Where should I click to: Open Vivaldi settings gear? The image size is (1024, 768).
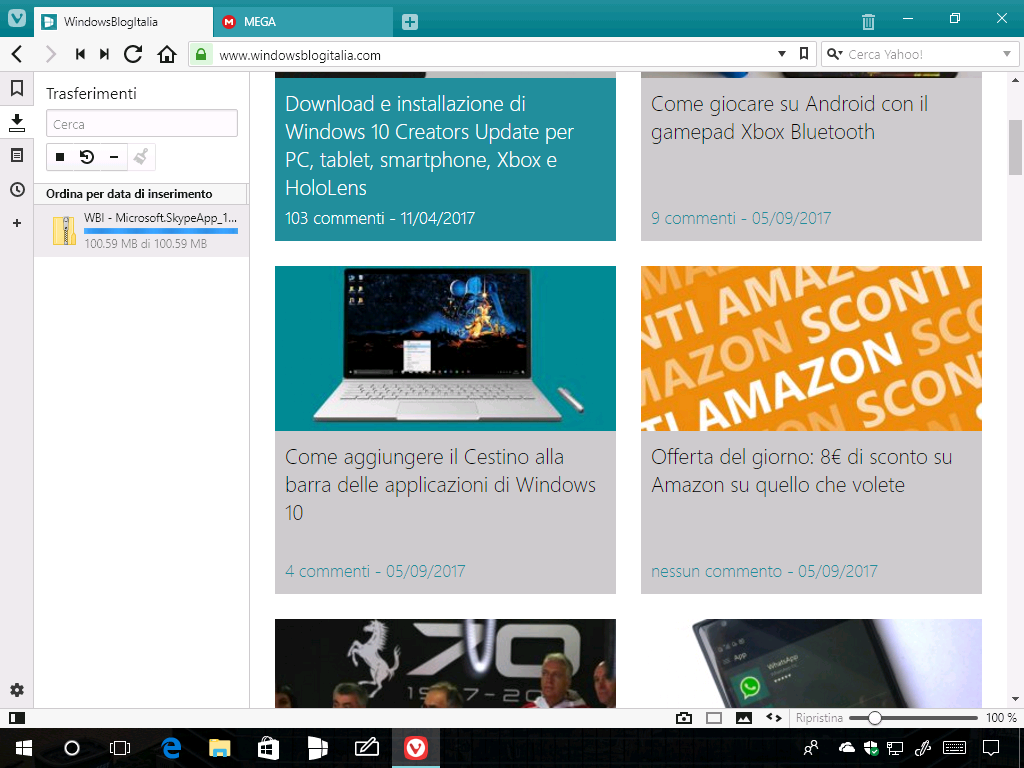[17, 690]
